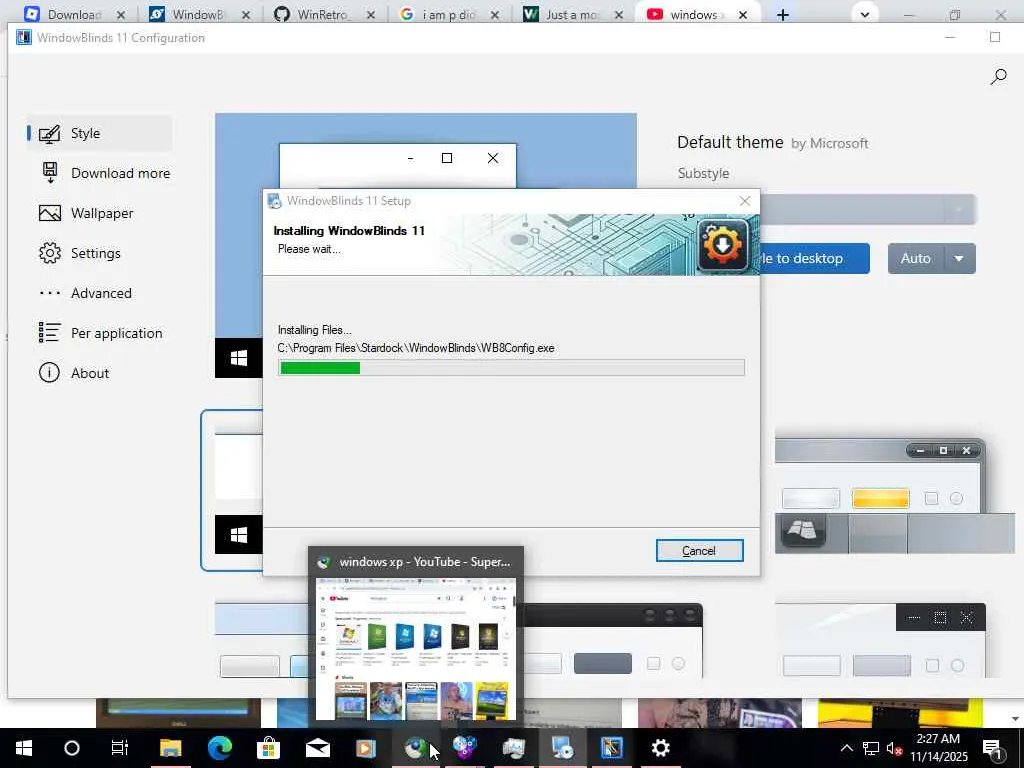Click the purple bubbles taskbar icon
Screen dimensions: 1024x768
tap(464, 748)
